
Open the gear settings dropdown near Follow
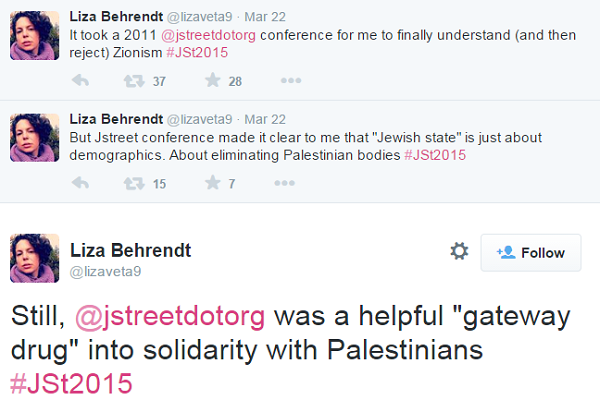pyautogui.click(x=459, y=251)
